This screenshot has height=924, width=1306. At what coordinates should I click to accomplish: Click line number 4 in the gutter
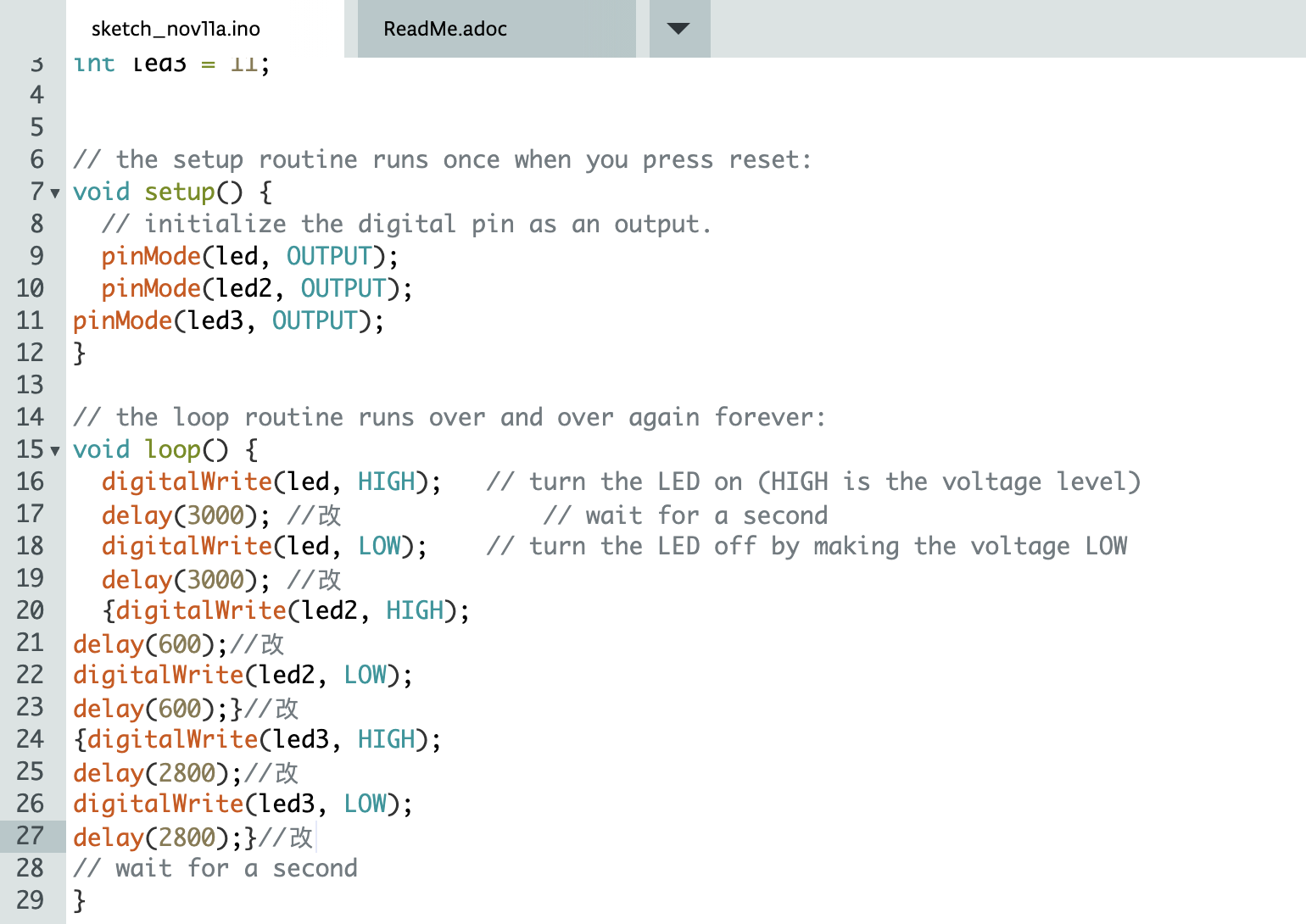[36, 95]
